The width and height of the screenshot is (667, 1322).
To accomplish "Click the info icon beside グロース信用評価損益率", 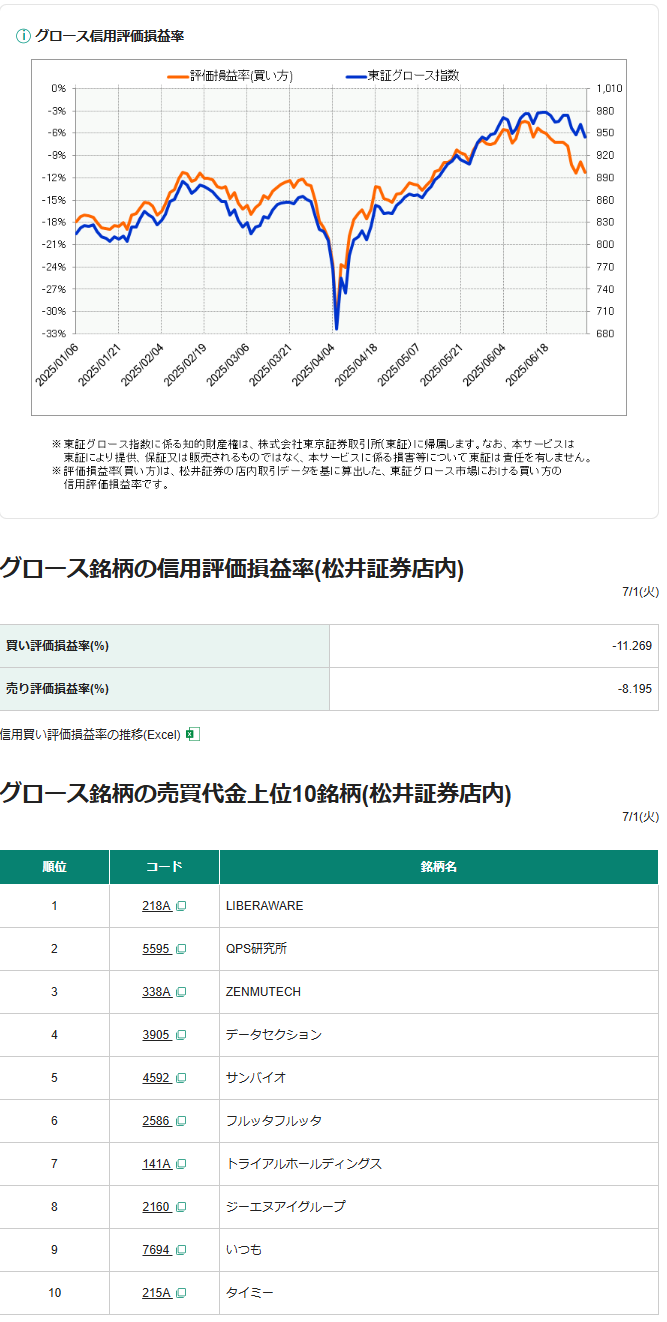I will [x=23, y=35].
